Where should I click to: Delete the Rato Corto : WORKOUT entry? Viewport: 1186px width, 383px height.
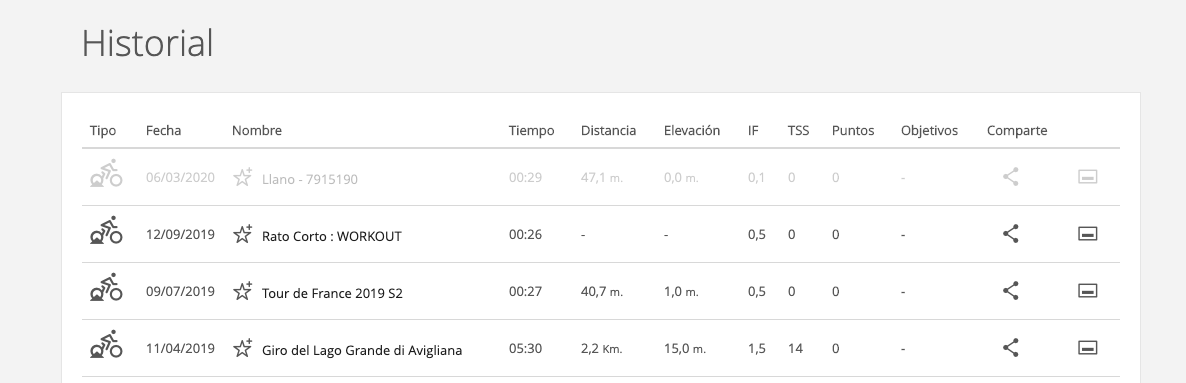coord(1088,234)
